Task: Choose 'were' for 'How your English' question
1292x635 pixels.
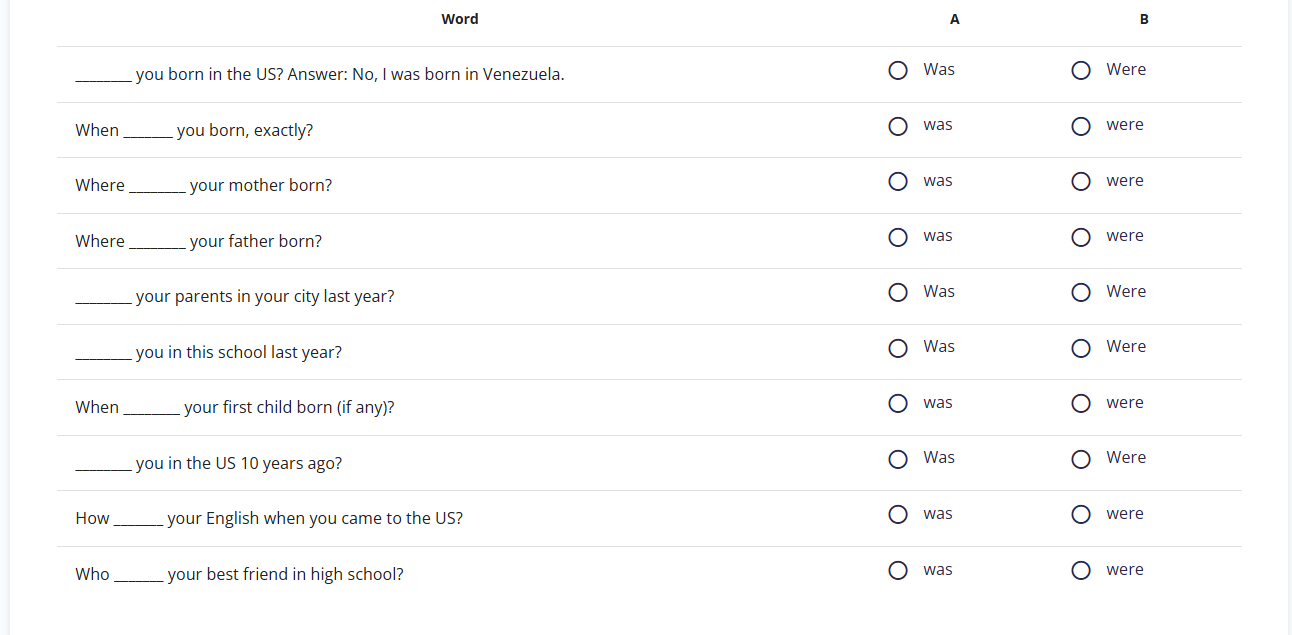Action: (1081, 514)
